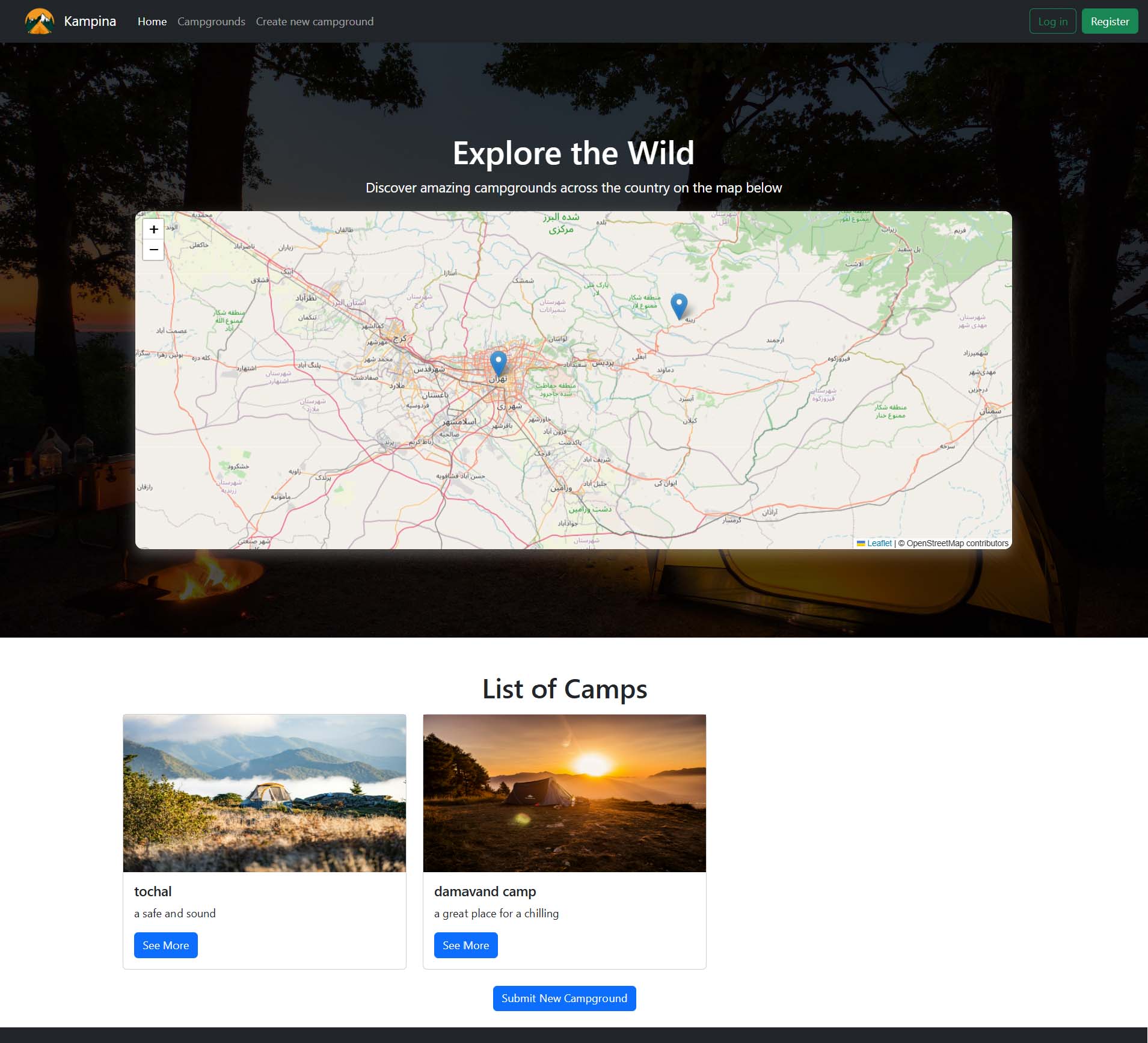The height and width of the screenshot is (1043, 1148).
Task: Select the northeastern map marker near Damavand
Action: pos(678,305)
